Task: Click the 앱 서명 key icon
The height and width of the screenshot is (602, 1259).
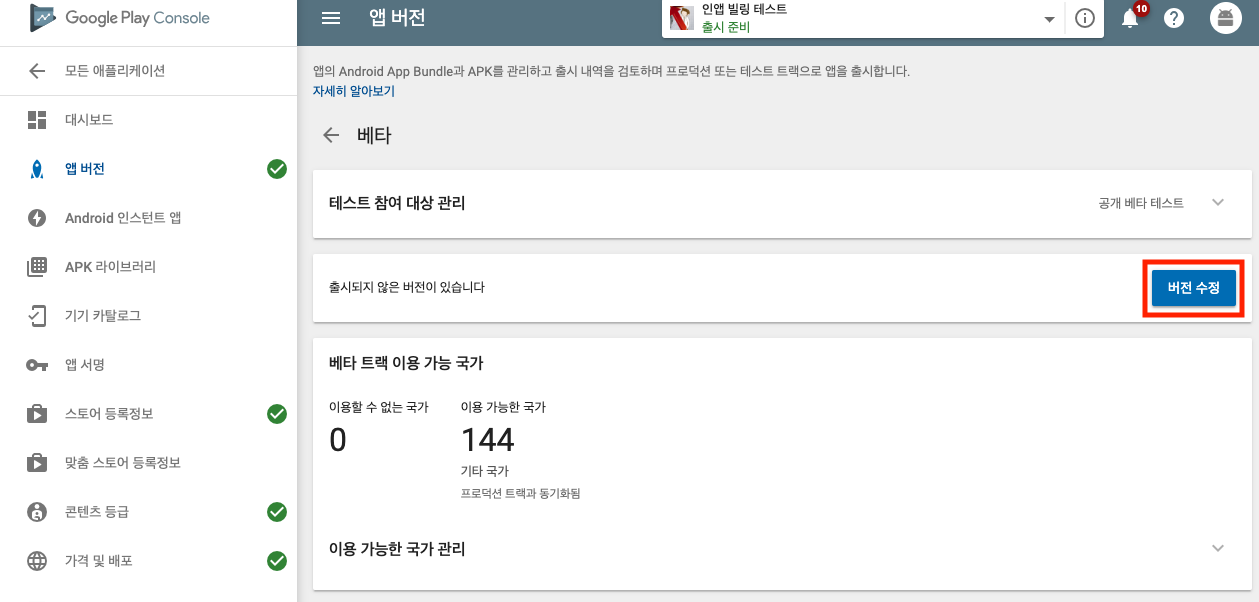Action: 37,365
